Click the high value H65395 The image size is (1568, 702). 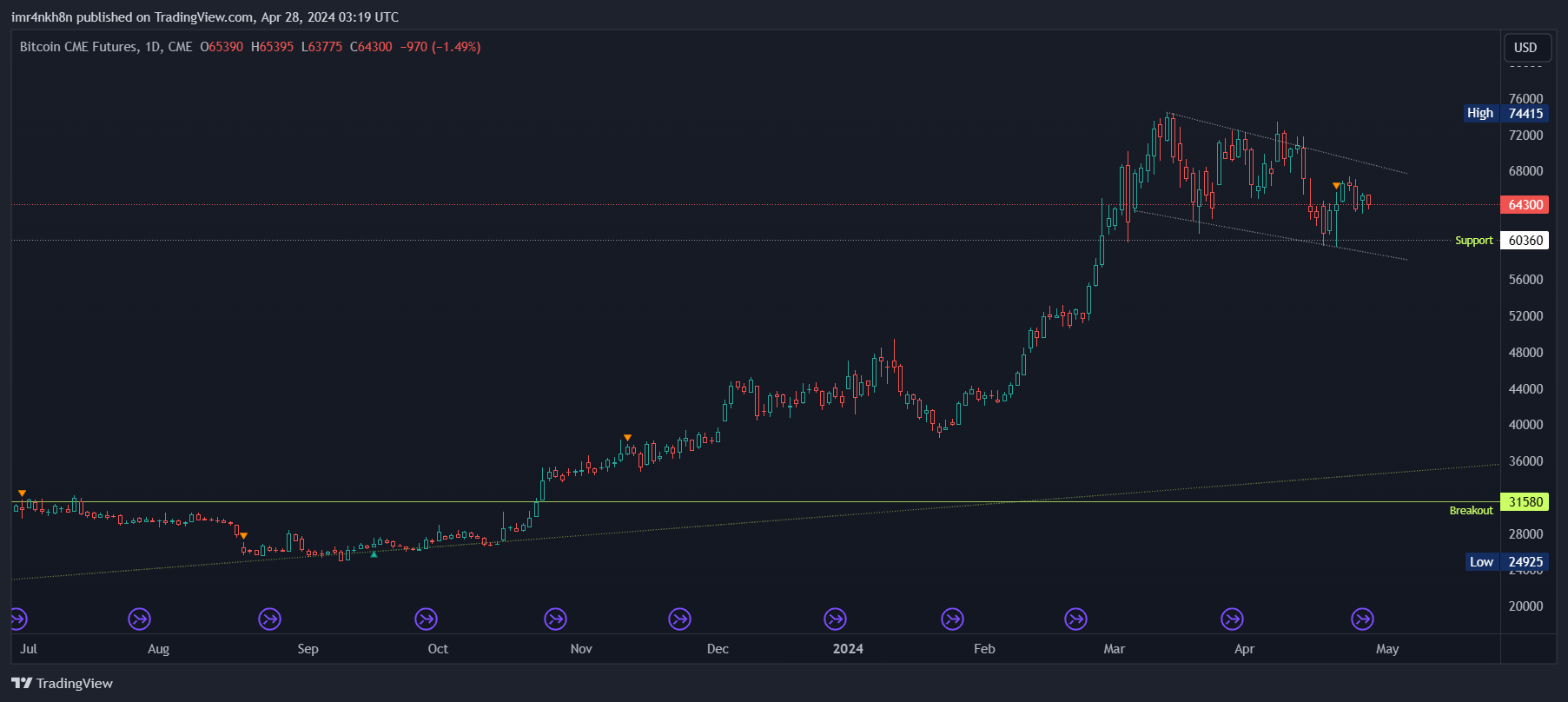(272, 47)
